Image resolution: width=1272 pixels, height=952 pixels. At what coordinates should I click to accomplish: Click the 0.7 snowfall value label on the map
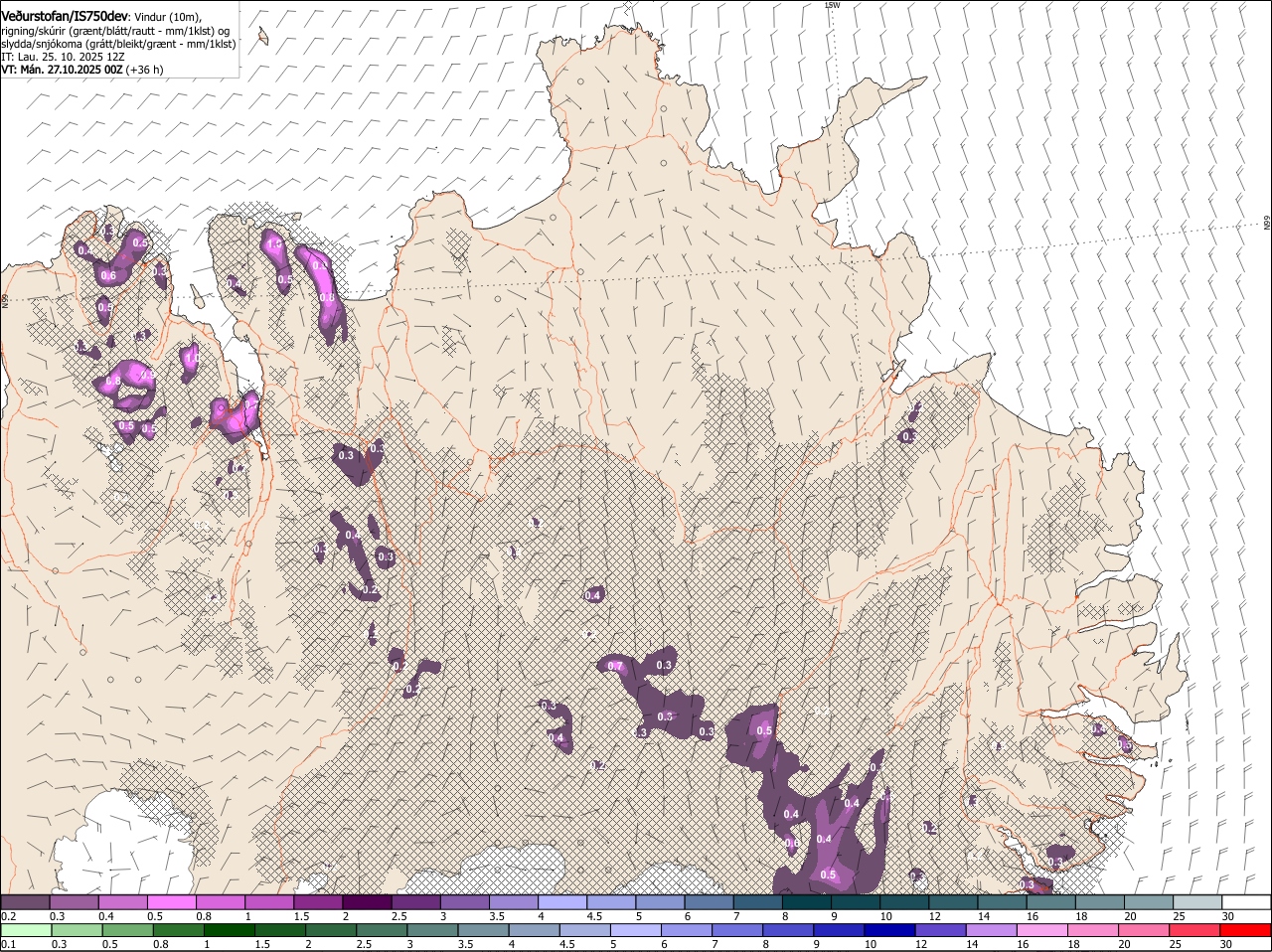click(x=615, y=666)
